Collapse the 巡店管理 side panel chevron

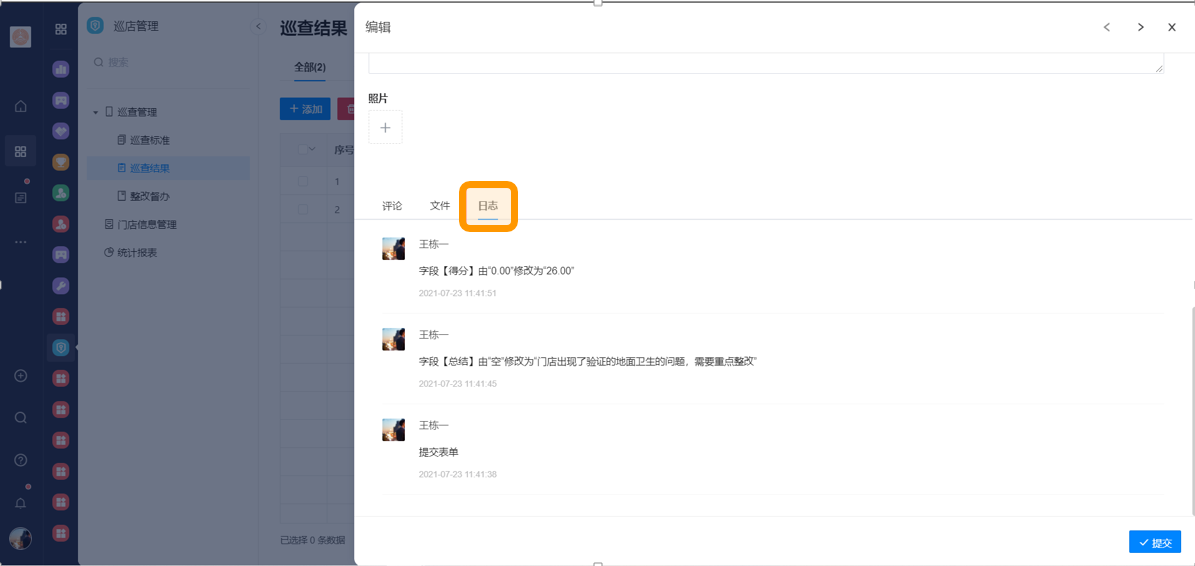[x=258, y=26]
